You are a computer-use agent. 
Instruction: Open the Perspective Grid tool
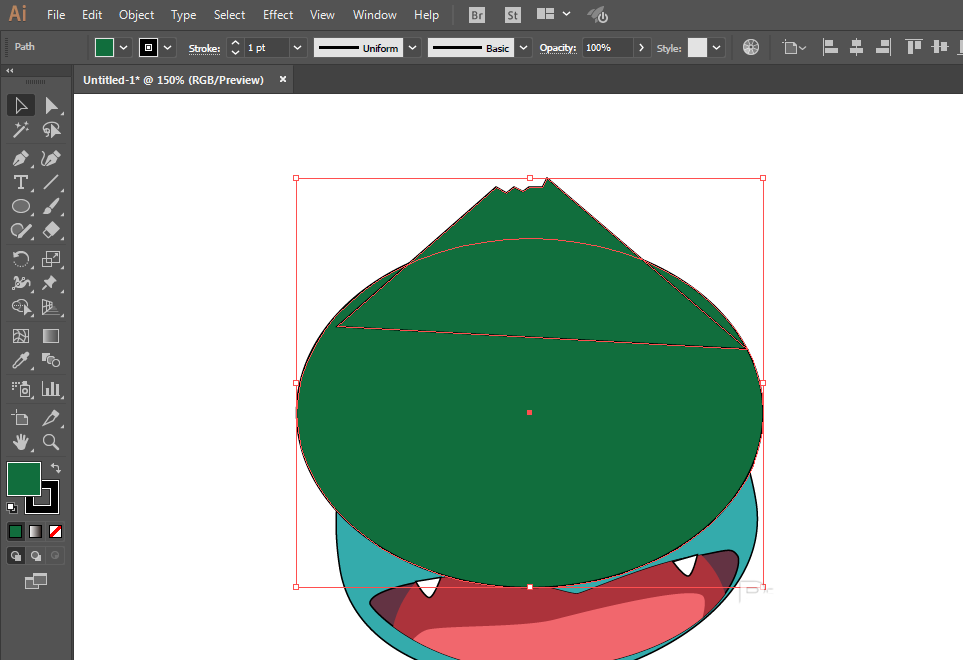click(x=51, y=307)
